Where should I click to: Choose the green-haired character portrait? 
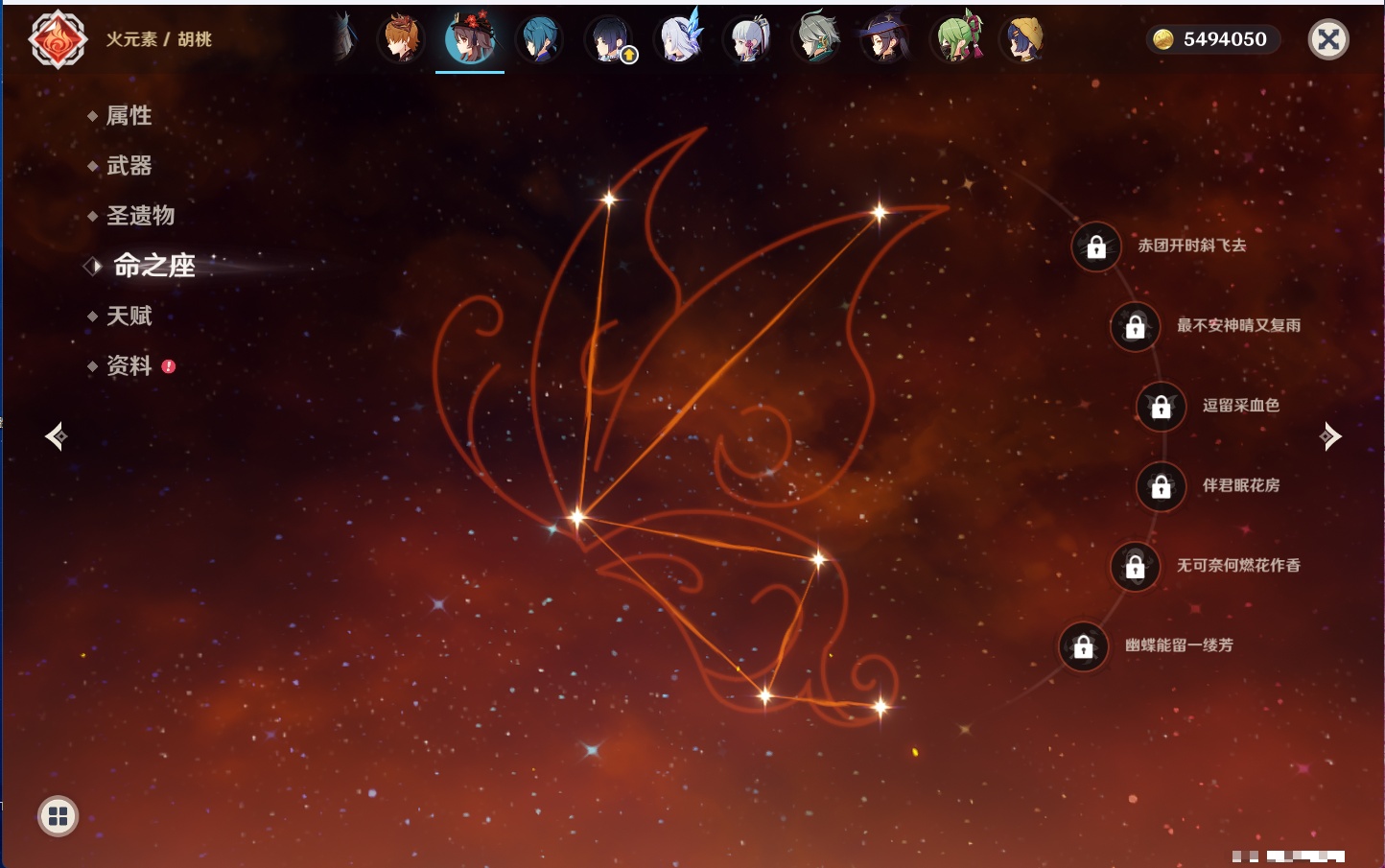(x=956, y=39)
